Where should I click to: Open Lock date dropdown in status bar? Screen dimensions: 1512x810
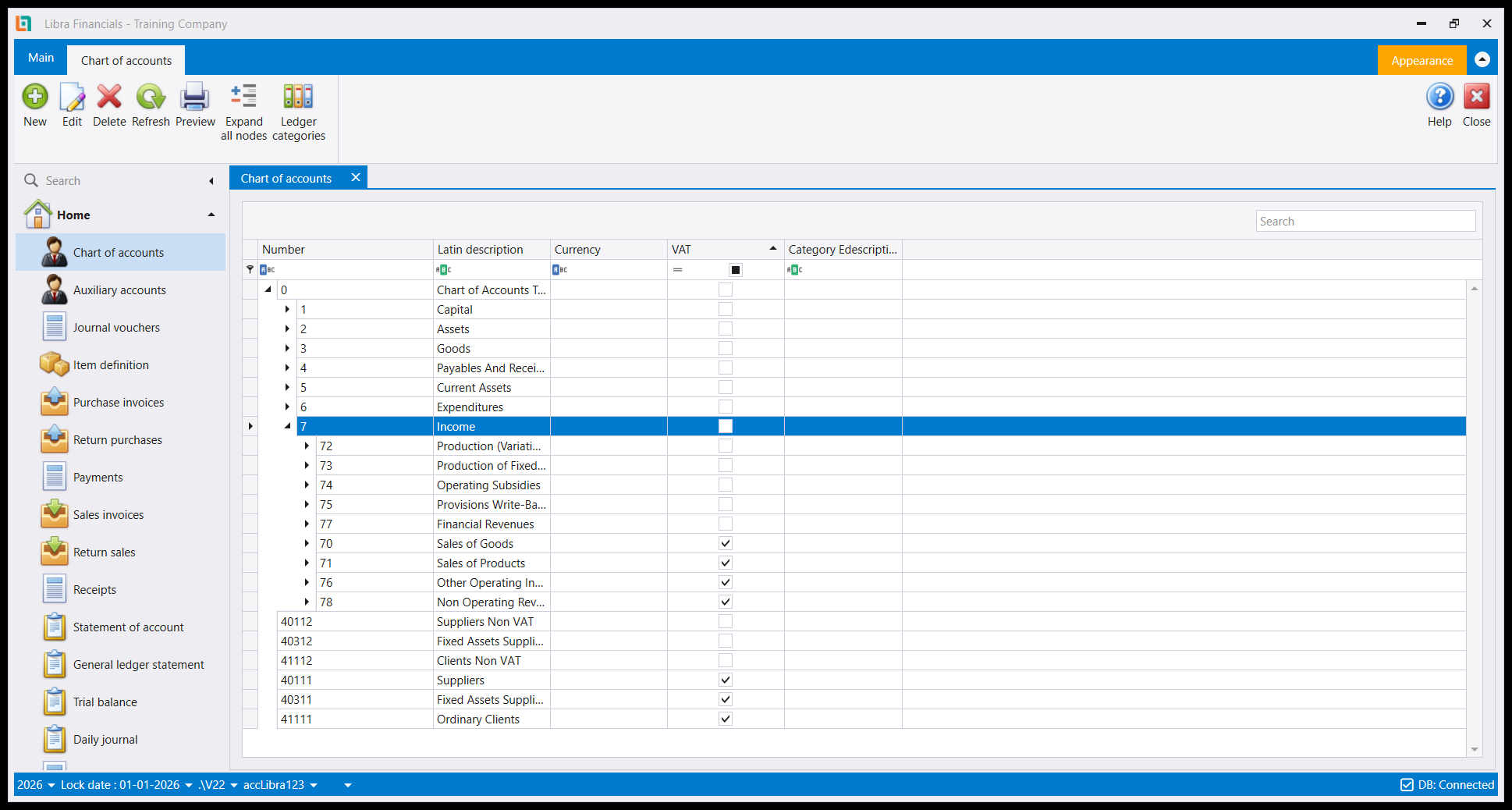click(x=126, y=785)
